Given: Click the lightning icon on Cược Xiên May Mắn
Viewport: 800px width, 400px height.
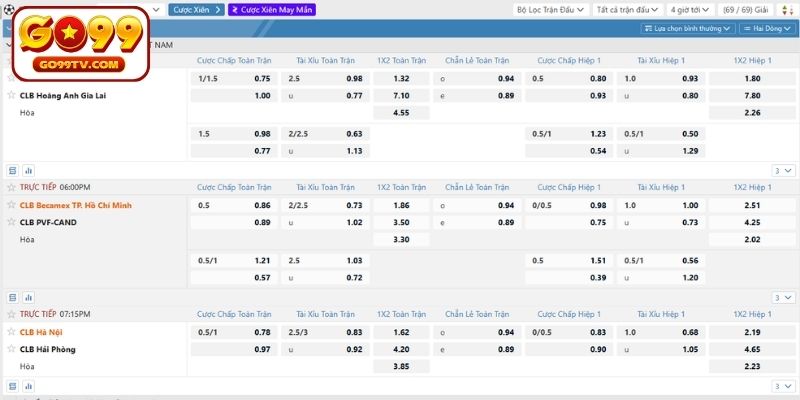Looking at the screenshot, I should tap(235, 10).
